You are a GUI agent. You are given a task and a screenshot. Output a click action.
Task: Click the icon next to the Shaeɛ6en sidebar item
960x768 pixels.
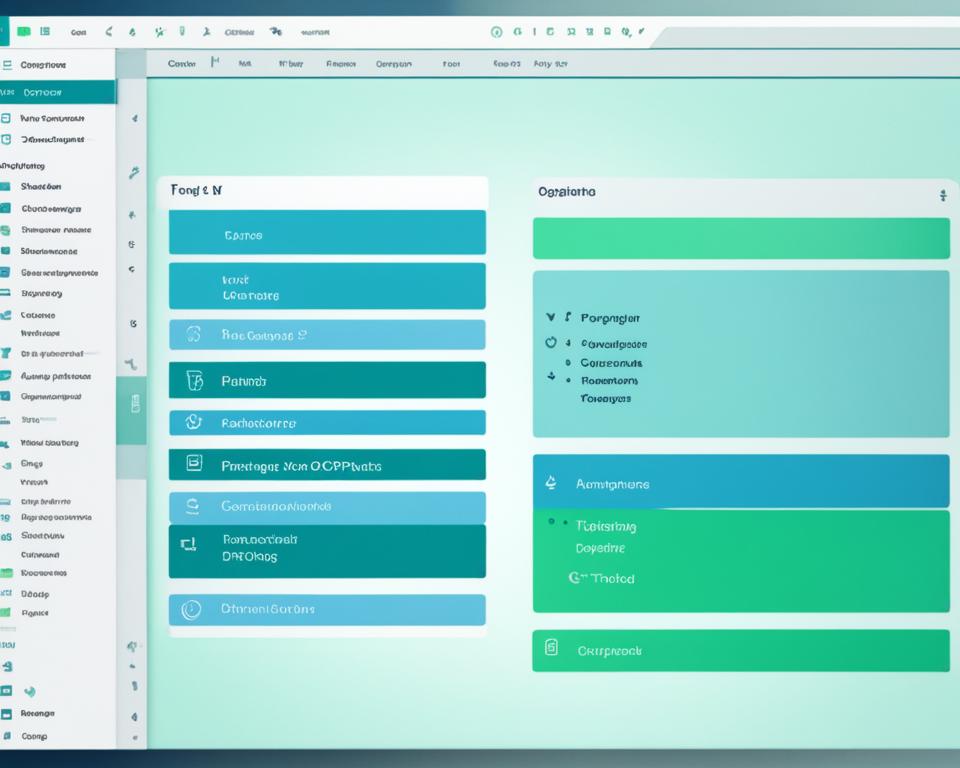point(6,186)
